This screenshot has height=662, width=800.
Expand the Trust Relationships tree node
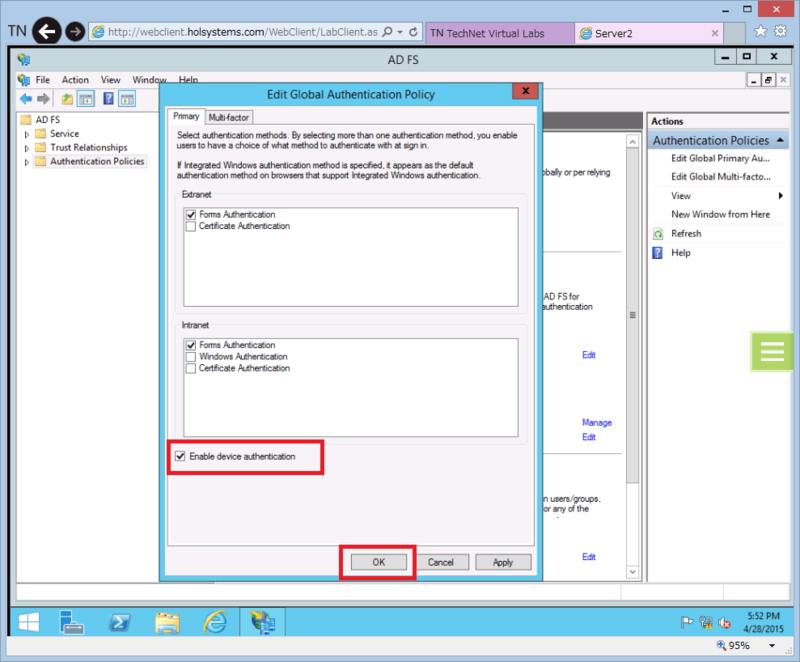click(x=27, y=148)
